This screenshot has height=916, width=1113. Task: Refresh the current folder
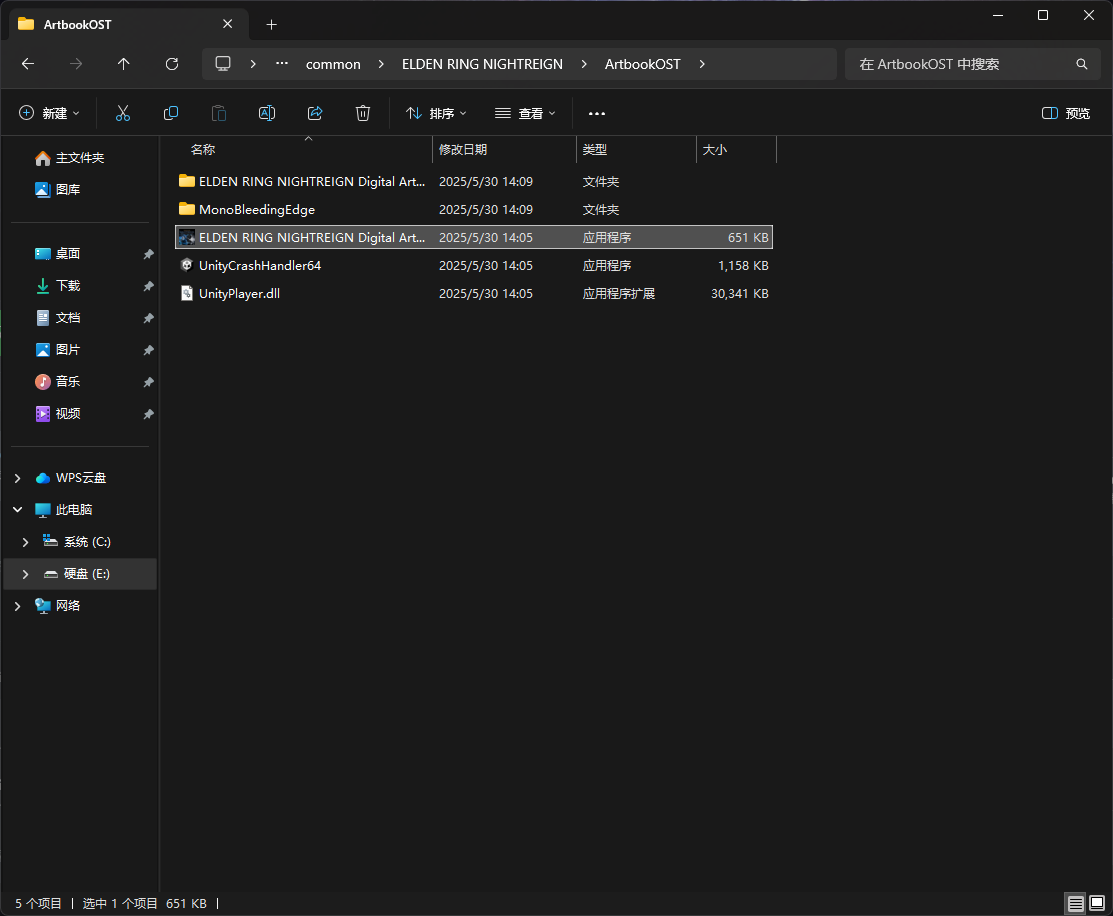point(172,64)
